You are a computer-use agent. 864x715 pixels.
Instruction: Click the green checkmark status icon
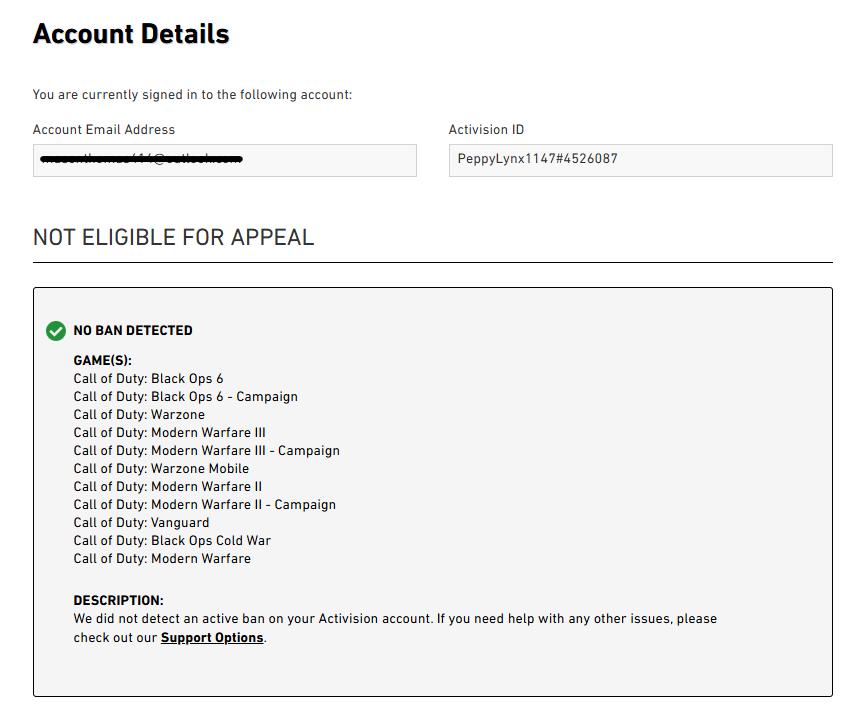(56, 331)
